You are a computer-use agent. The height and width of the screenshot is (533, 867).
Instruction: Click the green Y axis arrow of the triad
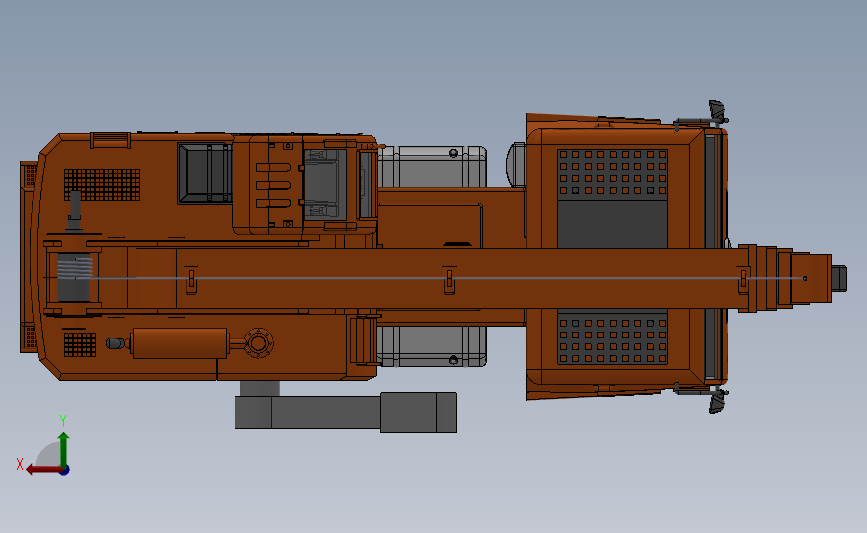coord(64,450)
